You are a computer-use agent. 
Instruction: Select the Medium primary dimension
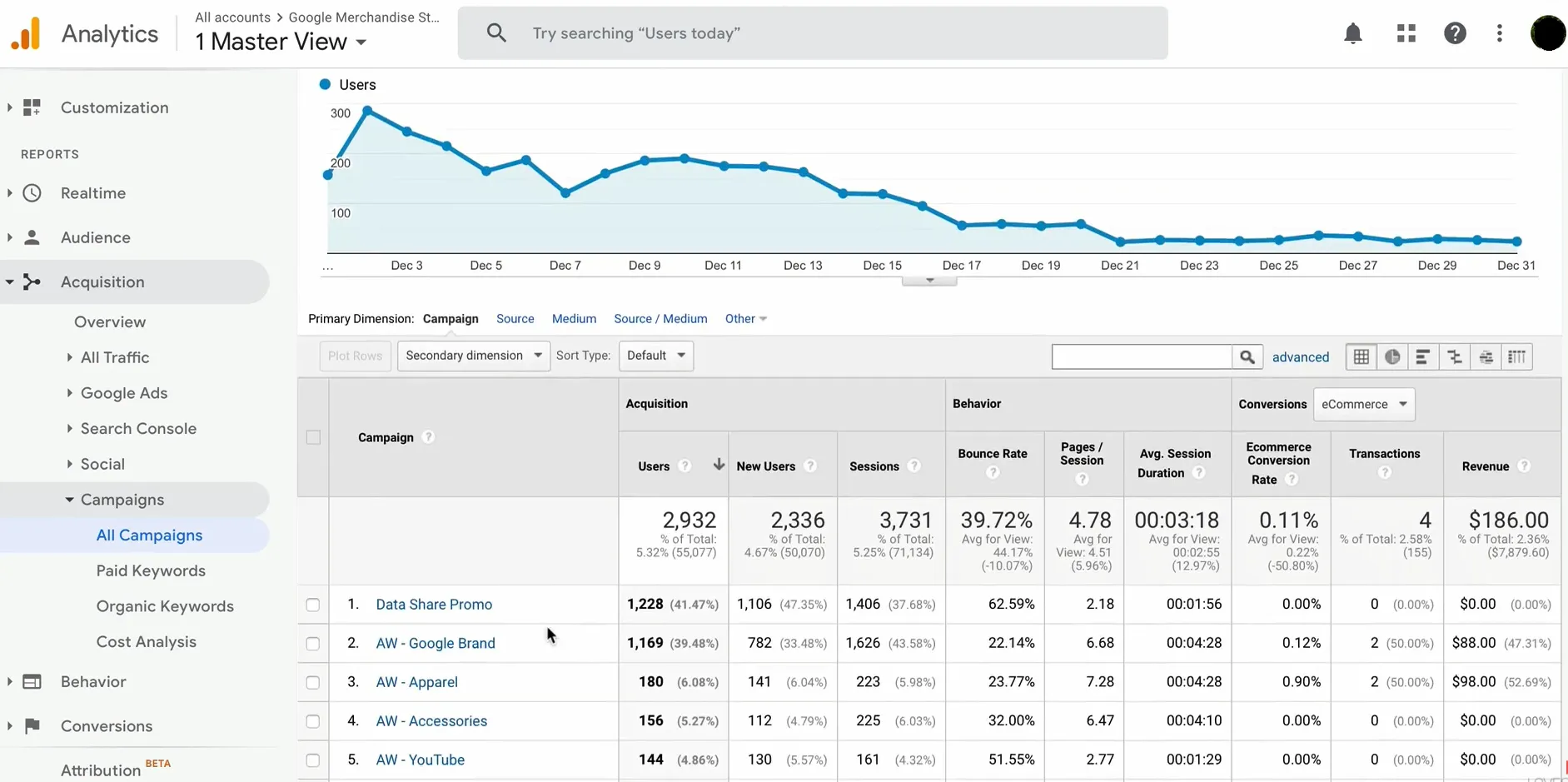[575, 319]
